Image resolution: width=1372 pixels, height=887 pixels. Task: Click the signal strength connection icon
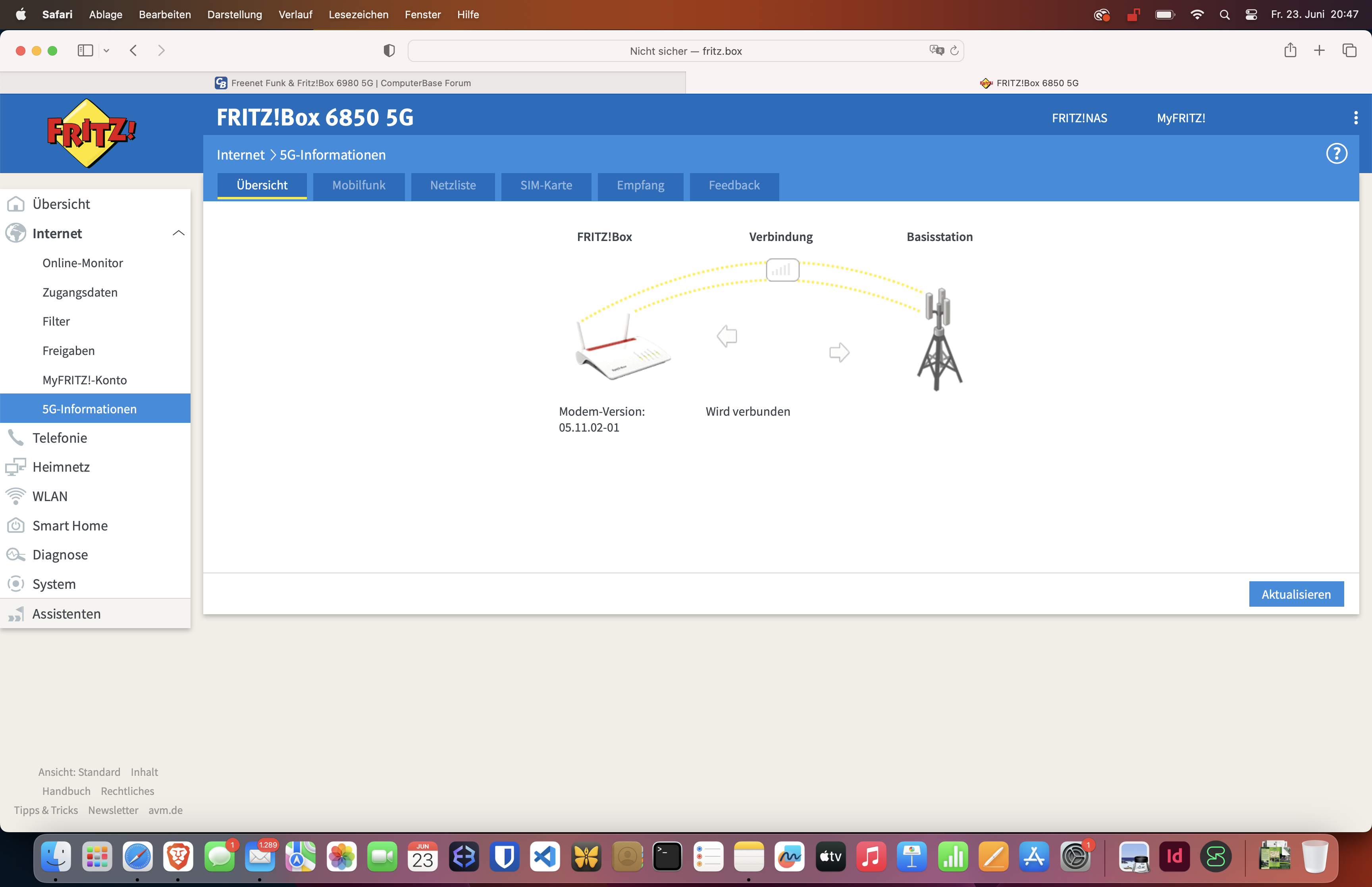pos(782,270)
